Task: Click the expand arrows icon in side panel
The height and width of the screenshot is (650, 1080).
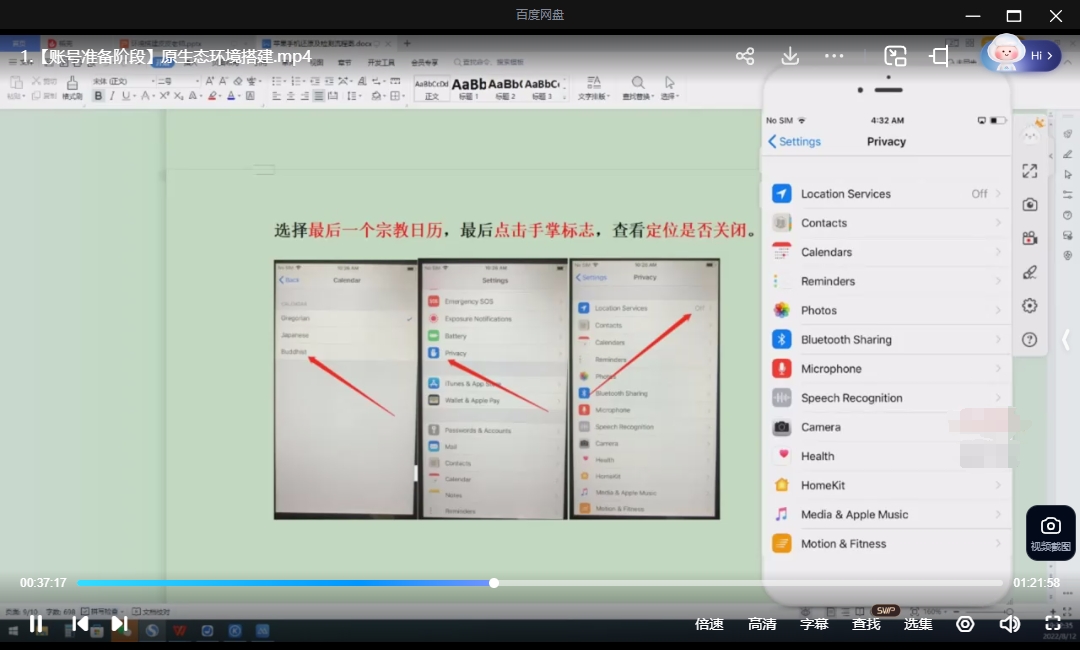Action: point(1030,171)
